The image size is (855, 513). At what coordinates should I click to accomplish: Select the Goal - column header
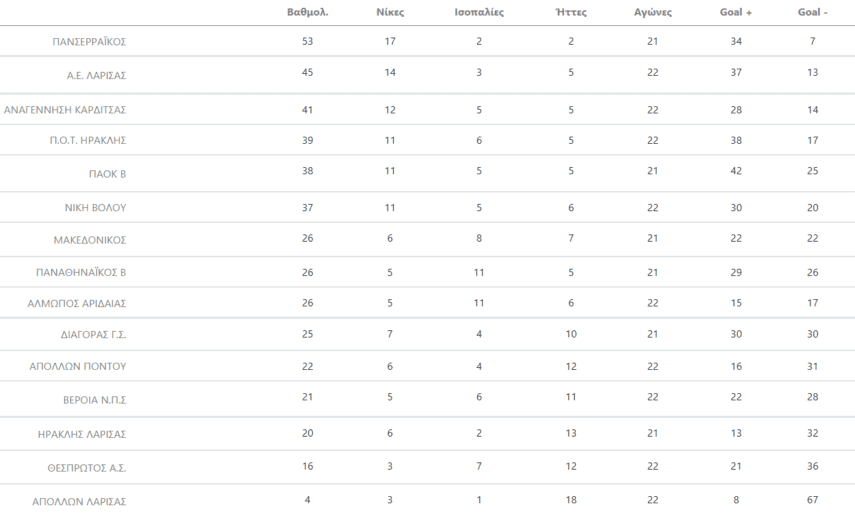click(x=813, y=13)
